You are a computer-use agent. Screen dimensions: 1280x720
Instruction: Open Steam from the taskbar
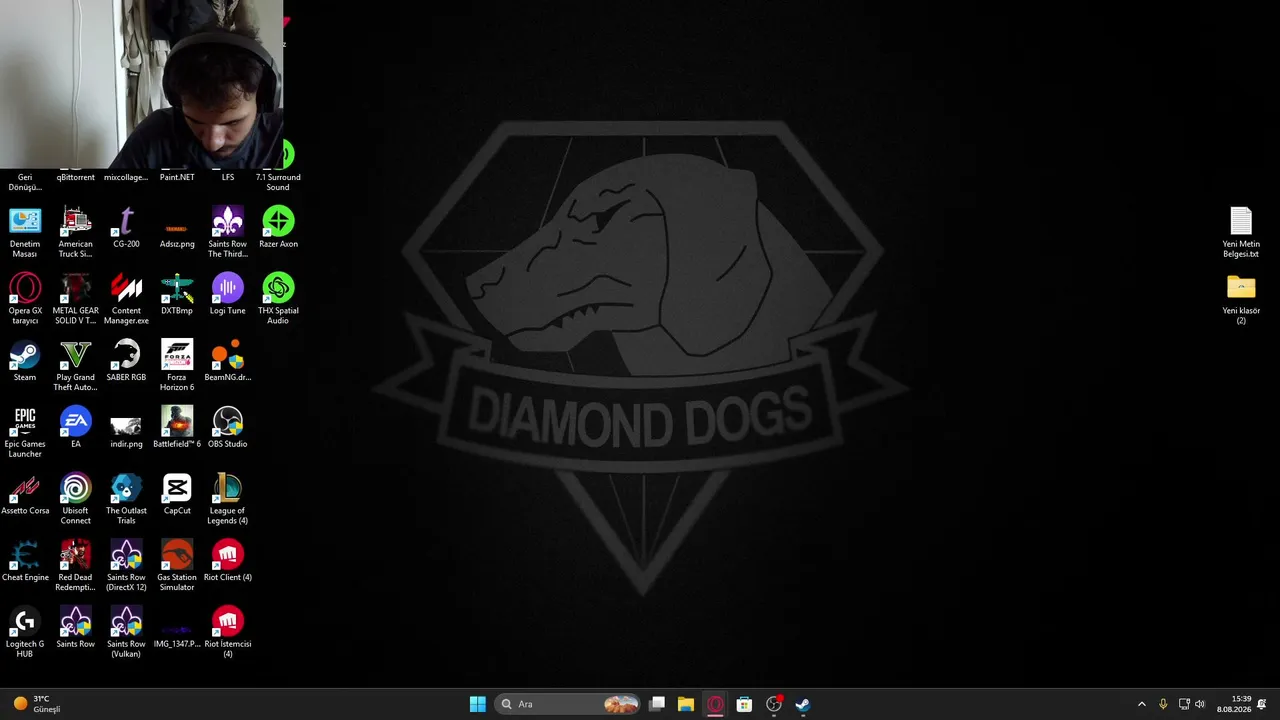802,704
